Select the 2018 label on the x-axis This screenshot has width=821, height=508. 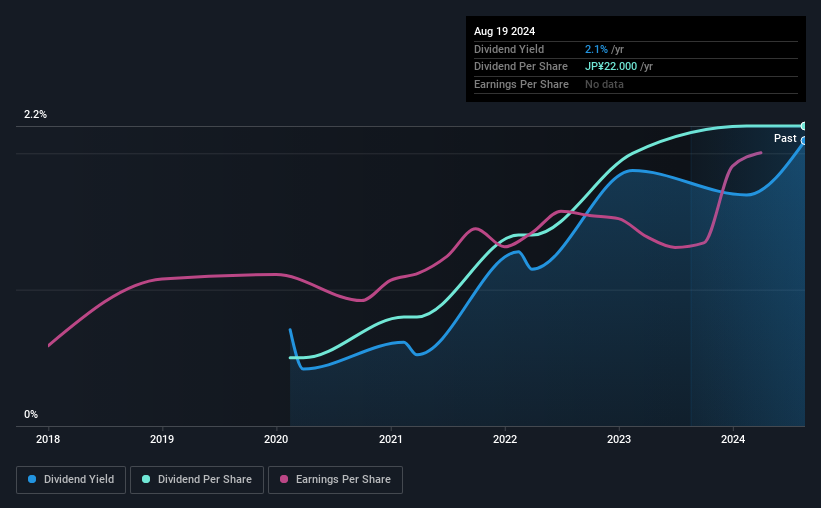(x=48, y=439)
